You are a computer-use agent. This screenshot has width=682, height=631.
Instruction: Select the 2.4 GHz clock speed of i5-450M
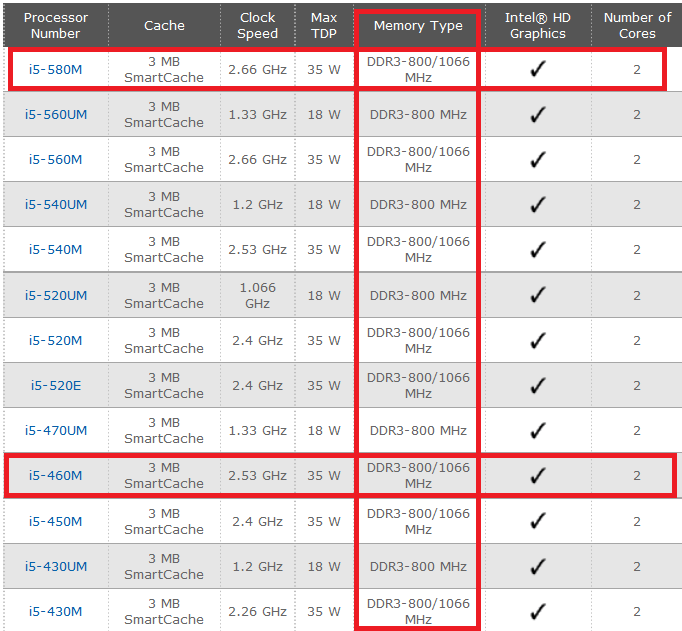[257, 521]
